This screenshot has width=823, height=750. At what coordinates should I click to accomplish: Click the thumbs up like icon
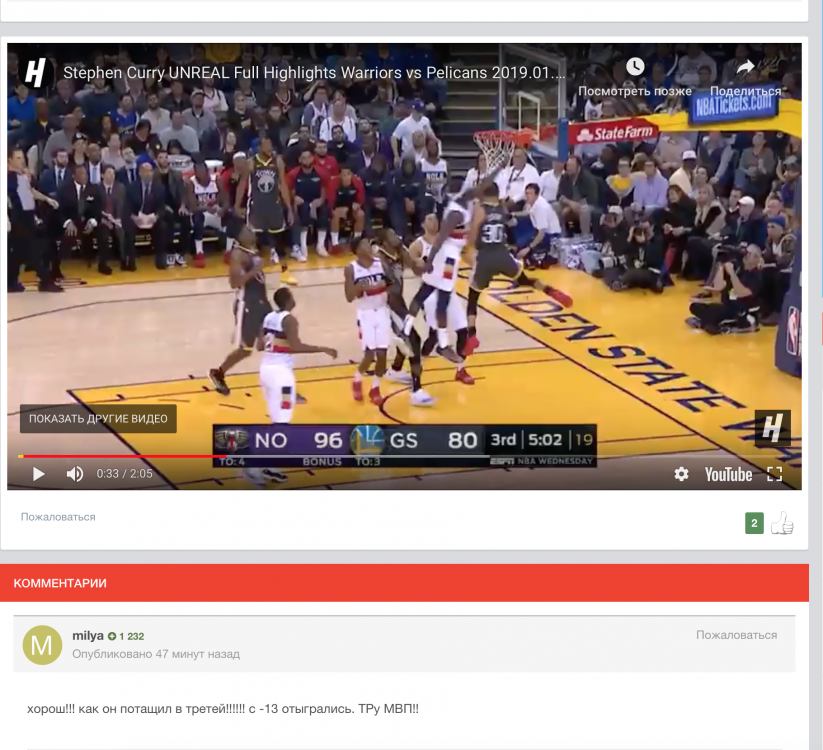(782, 523)
